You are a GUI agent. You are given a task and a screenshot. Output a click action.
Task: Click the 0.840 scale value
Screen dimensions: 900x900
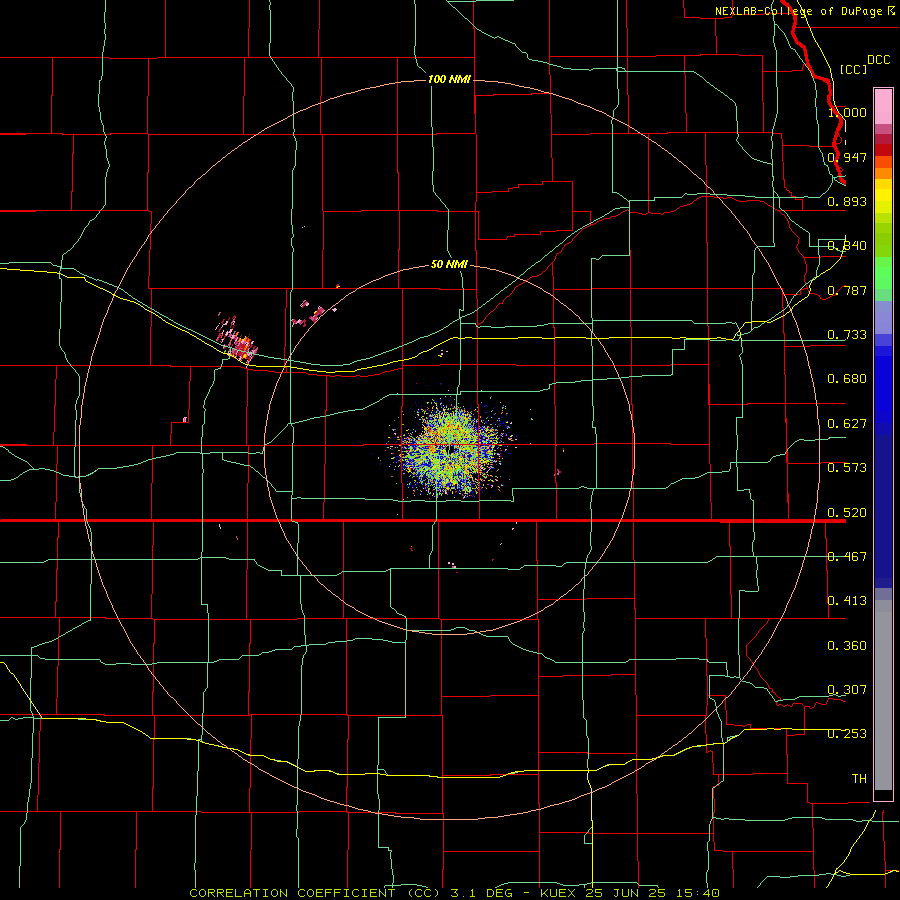(847, 246)
